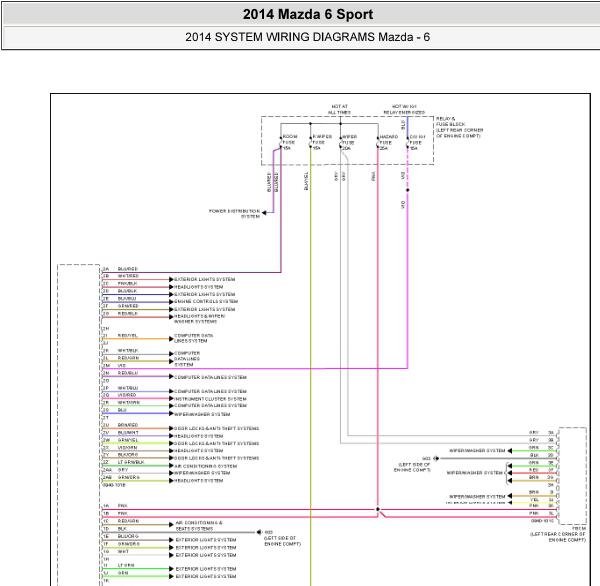The image size is (600, 586).
Task: Click "HEADLIGHTS & WIPER/WASHER SYSTEMS" reference
Action: pos(199,319)
